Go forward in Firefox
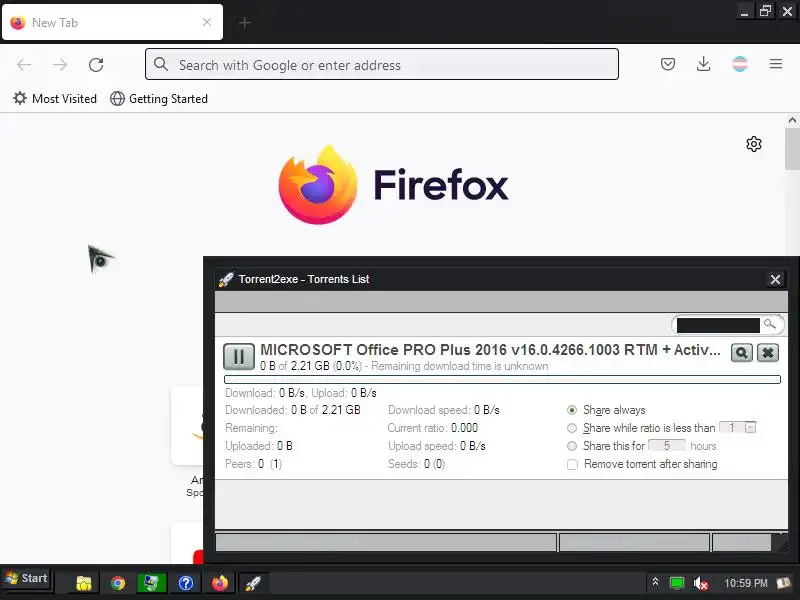800x600 pixels. click(60, 64)
